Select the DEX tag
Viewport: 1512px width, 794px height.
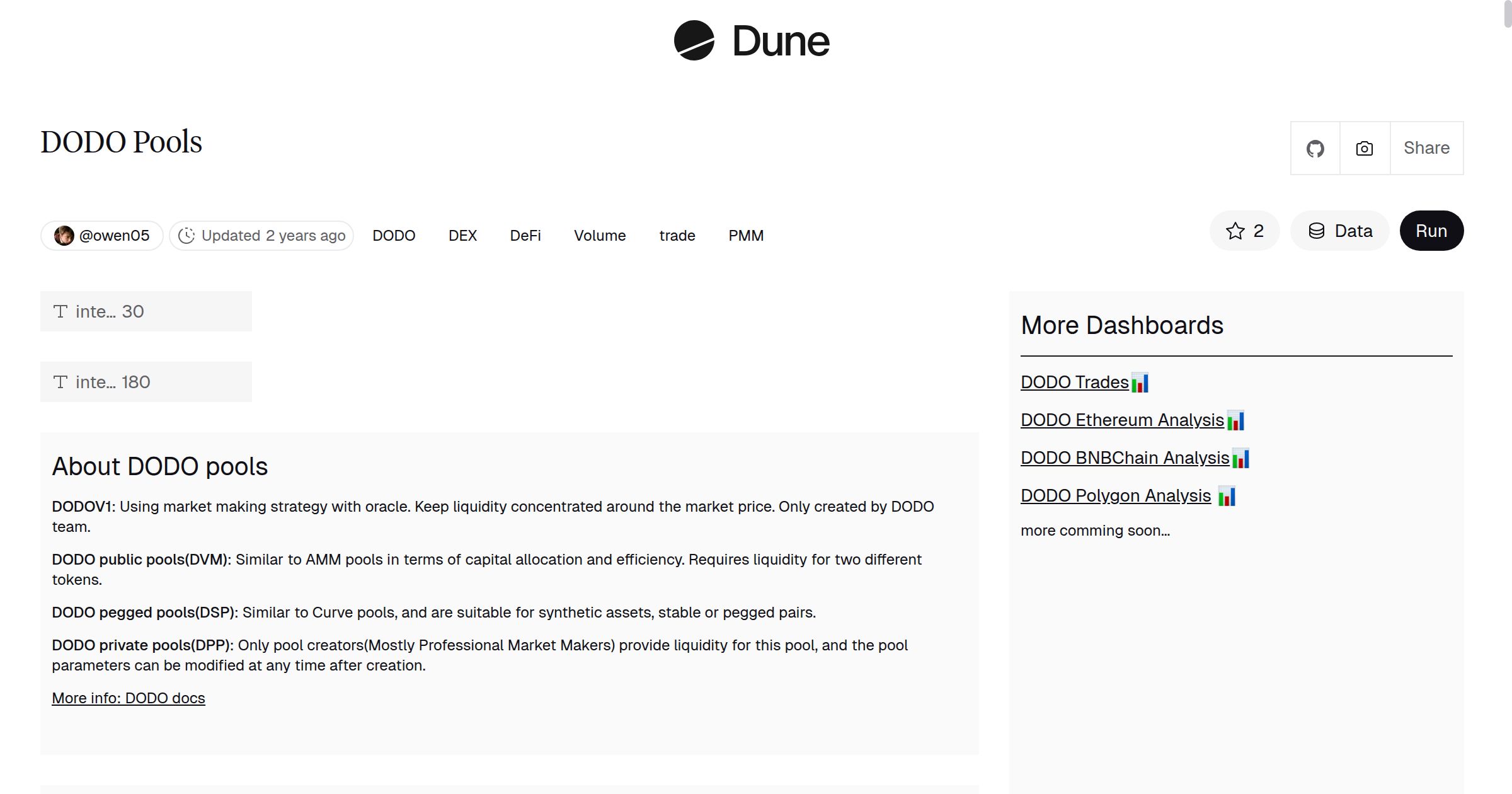tap(462, 236)
